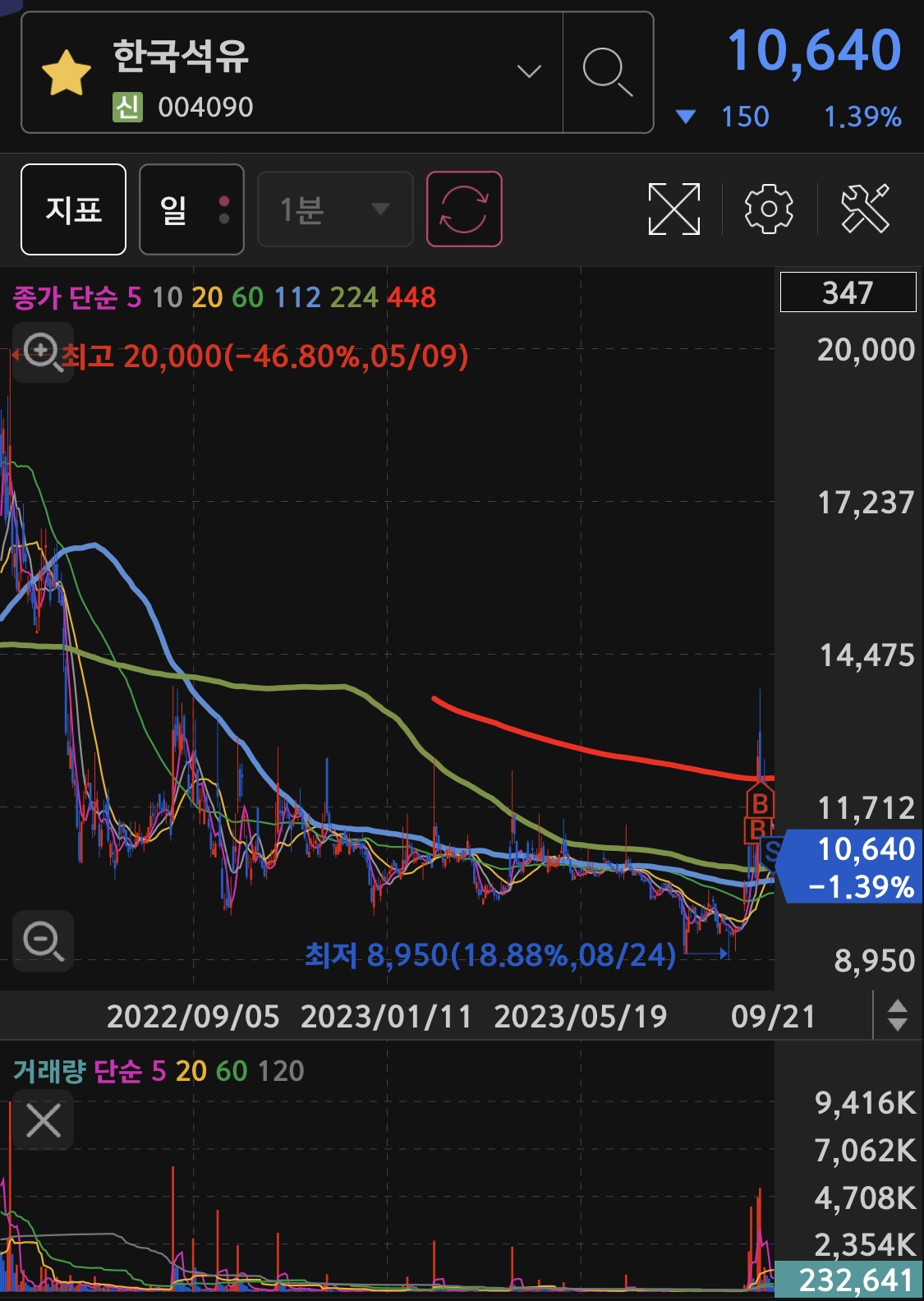Click the blue S sell marker
This screenshot has width=924, height=1301.
(x=771, y=853)
